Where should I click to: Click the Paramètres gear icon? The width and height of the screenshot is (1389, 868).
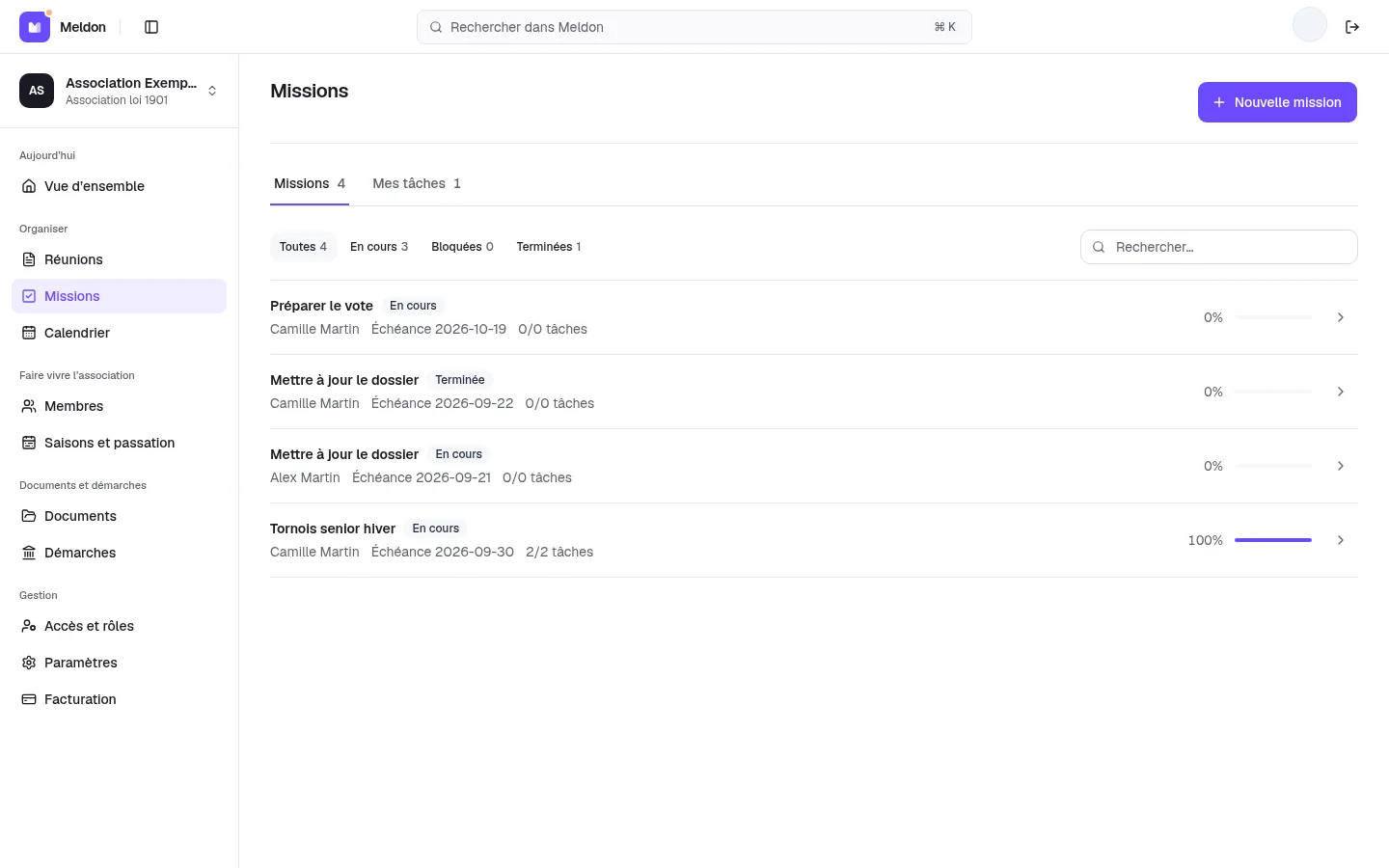click(x=29, y=663)
